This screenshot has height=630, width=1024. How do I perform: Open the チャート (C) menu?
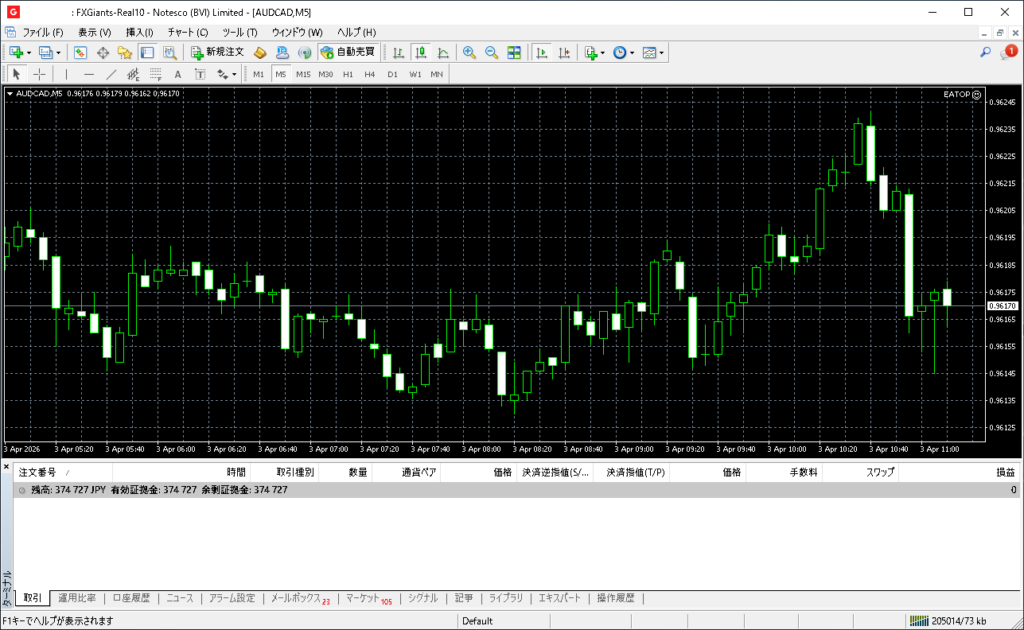tap(187, 32)
